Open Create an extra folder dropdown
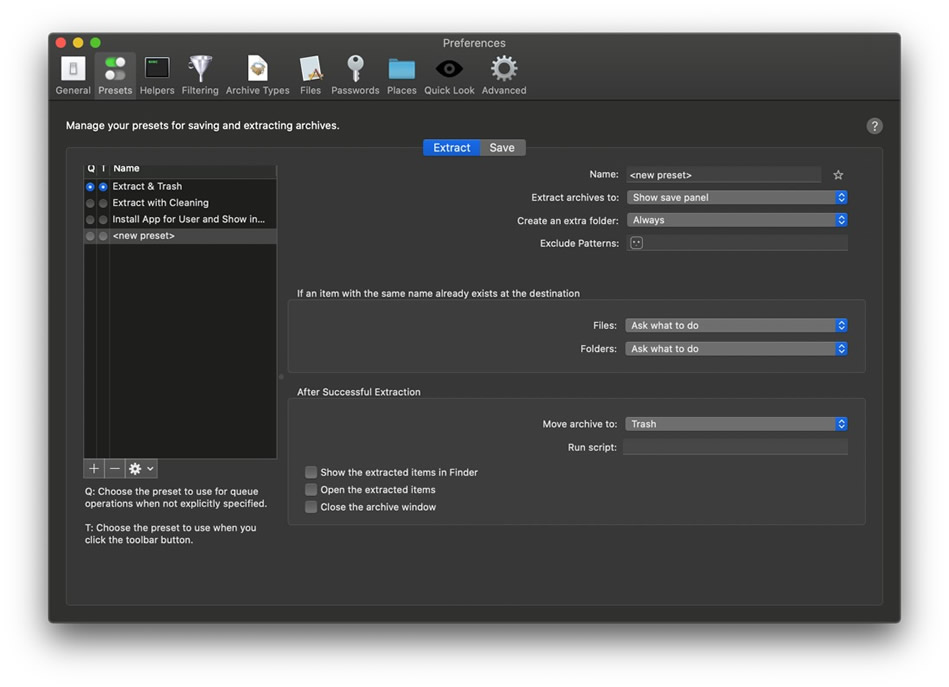 click(737, 220)
